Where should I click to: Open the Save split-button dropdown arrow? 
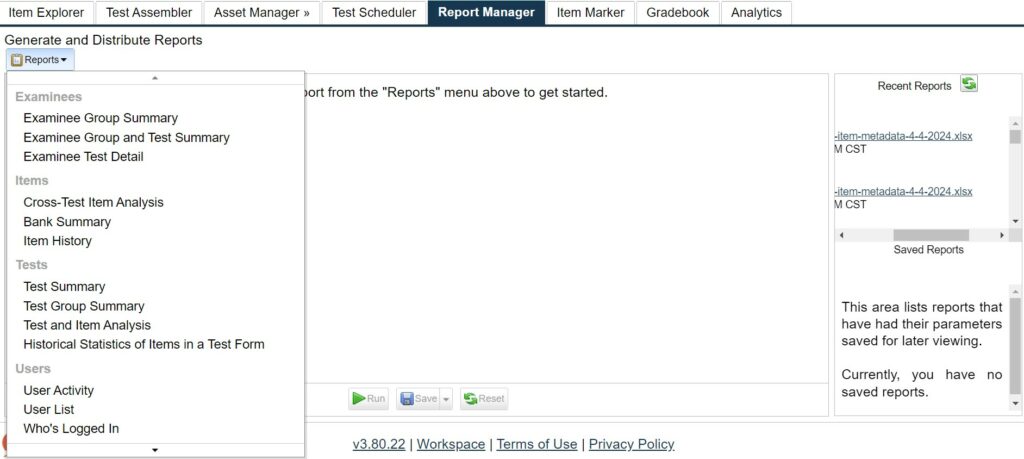point(446,398)
